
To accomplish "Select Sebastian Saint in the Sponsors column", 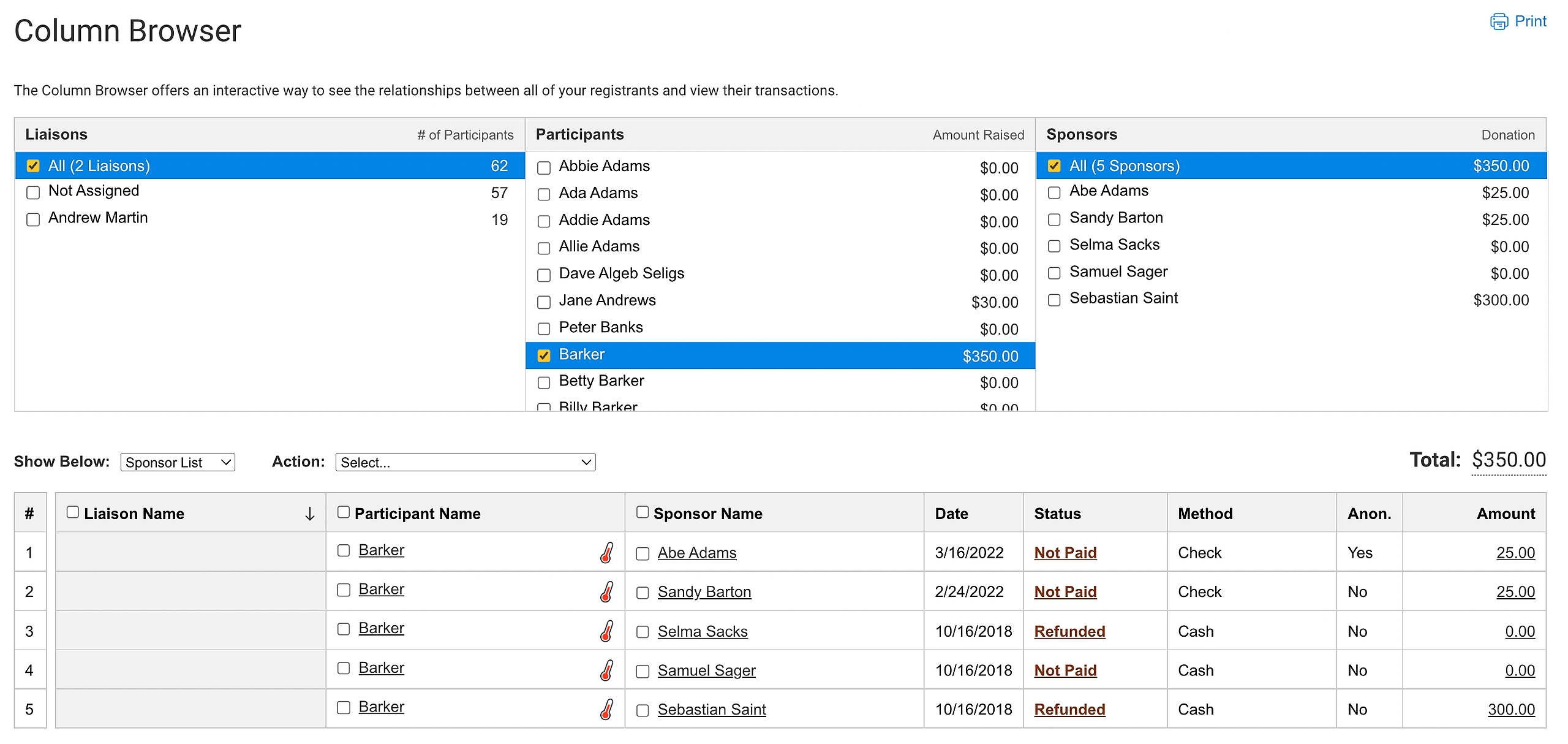I will pyautogui.click(x=1123, y=298).
